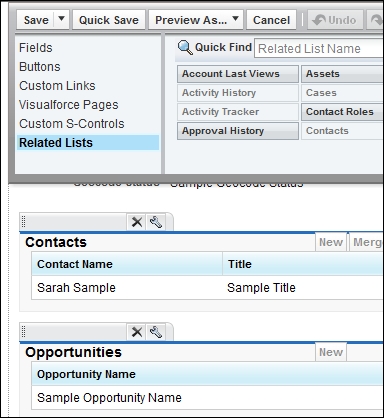Open the Preview As dropdown

click(196, 20)
